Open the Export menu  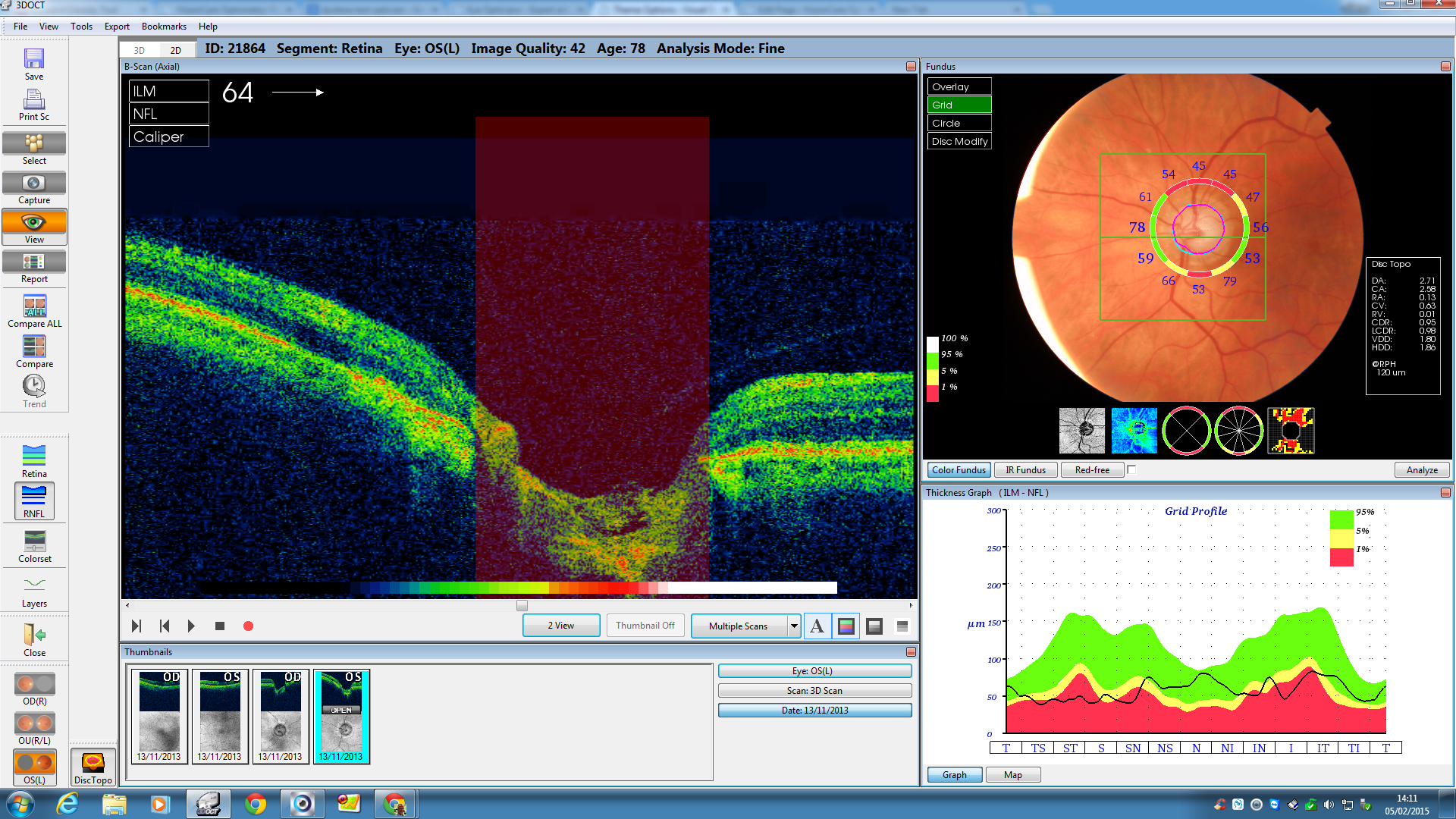[116, 26]
